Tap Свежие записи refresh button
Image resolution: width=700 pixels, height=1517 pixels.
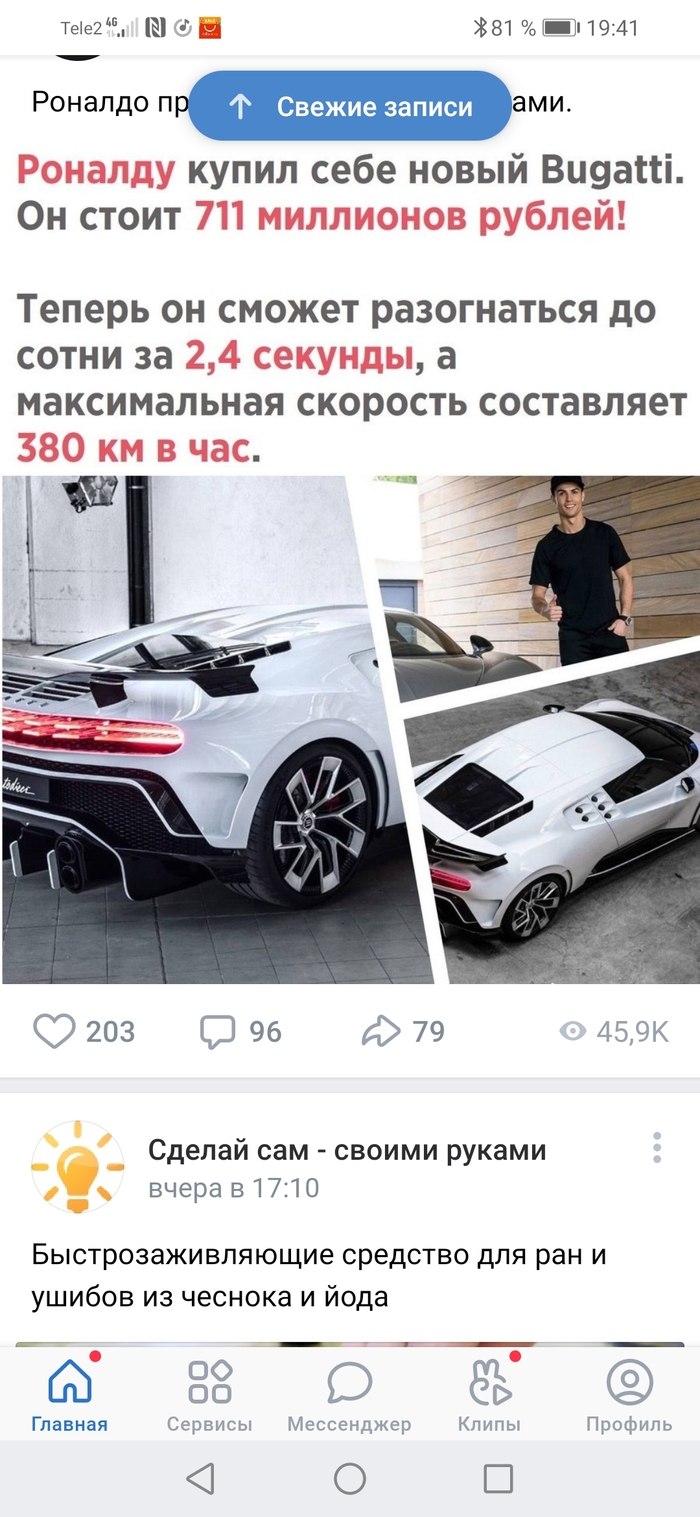coord(350,106)
